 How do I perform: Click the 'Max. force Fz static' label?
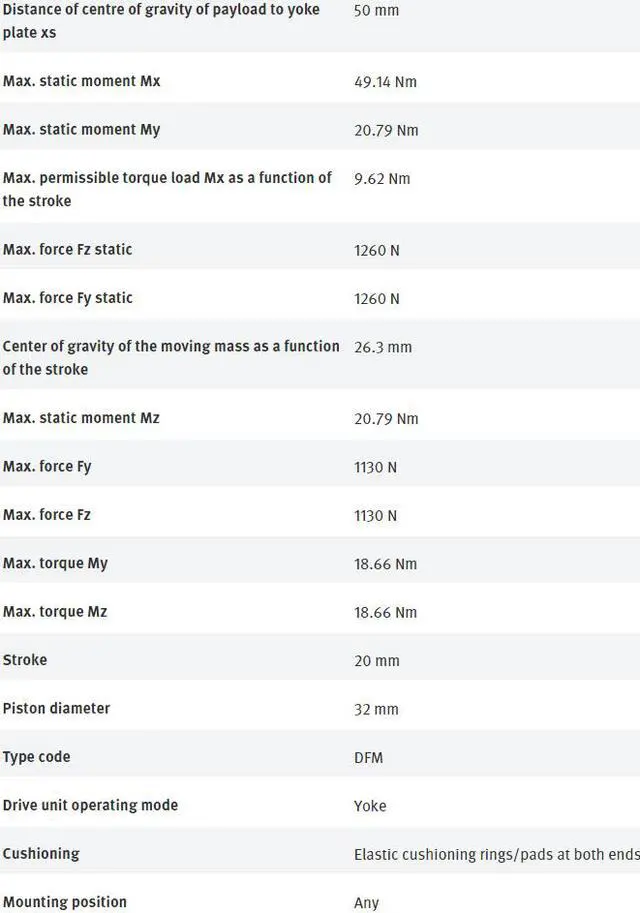coord(67,250)
